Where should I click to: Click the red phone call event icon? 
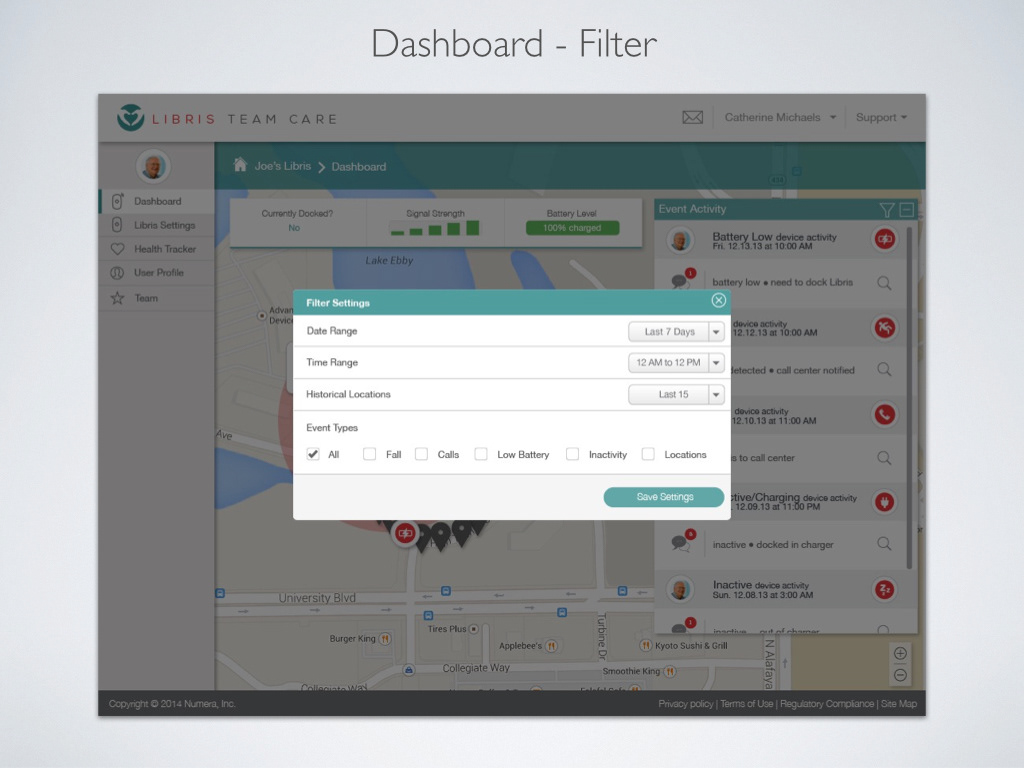(x=885, y=415)
